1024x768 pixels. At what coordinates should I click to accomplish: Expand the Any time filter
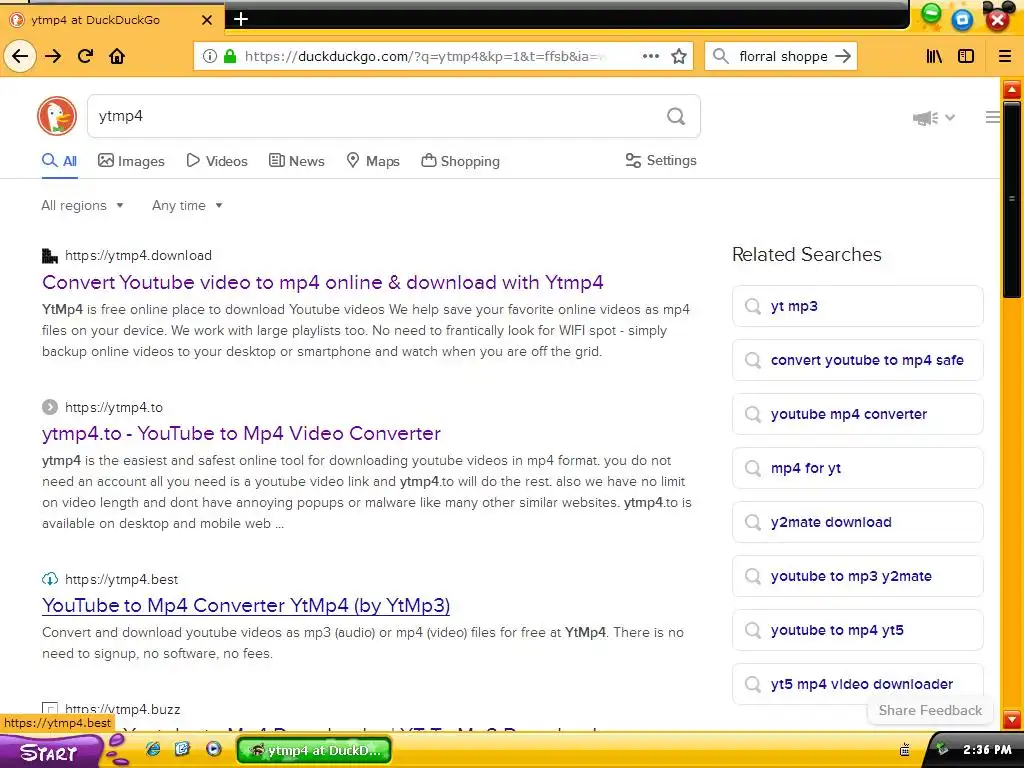(x=187, y=205)
